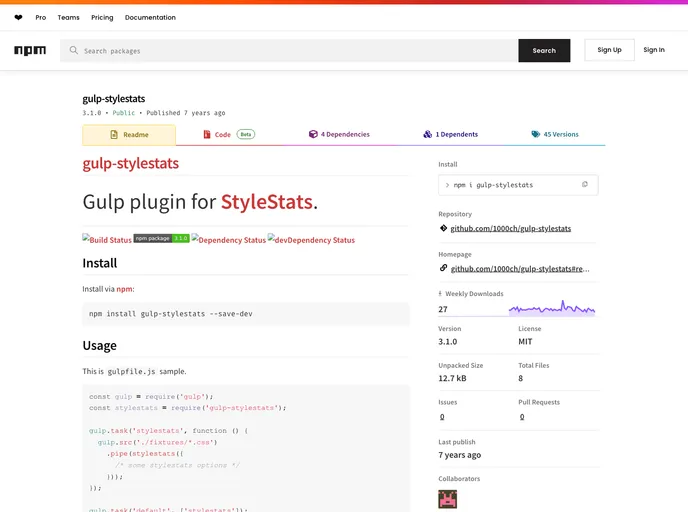The height and width of the screenshot is (512, 688).
Task: Open the github.com/1000ch/gulp-stylestats repository link
Action: 511,228
